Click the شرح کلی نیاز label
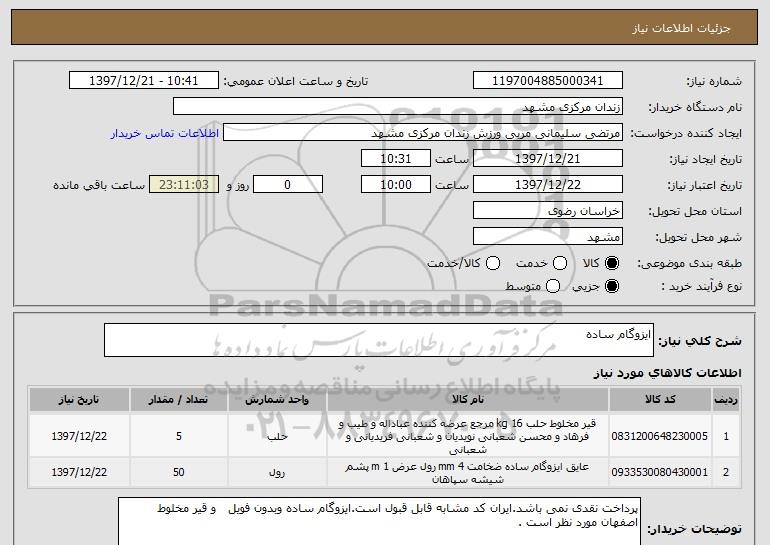This screenshot has height=545, width=770. [x=700, y=340]
